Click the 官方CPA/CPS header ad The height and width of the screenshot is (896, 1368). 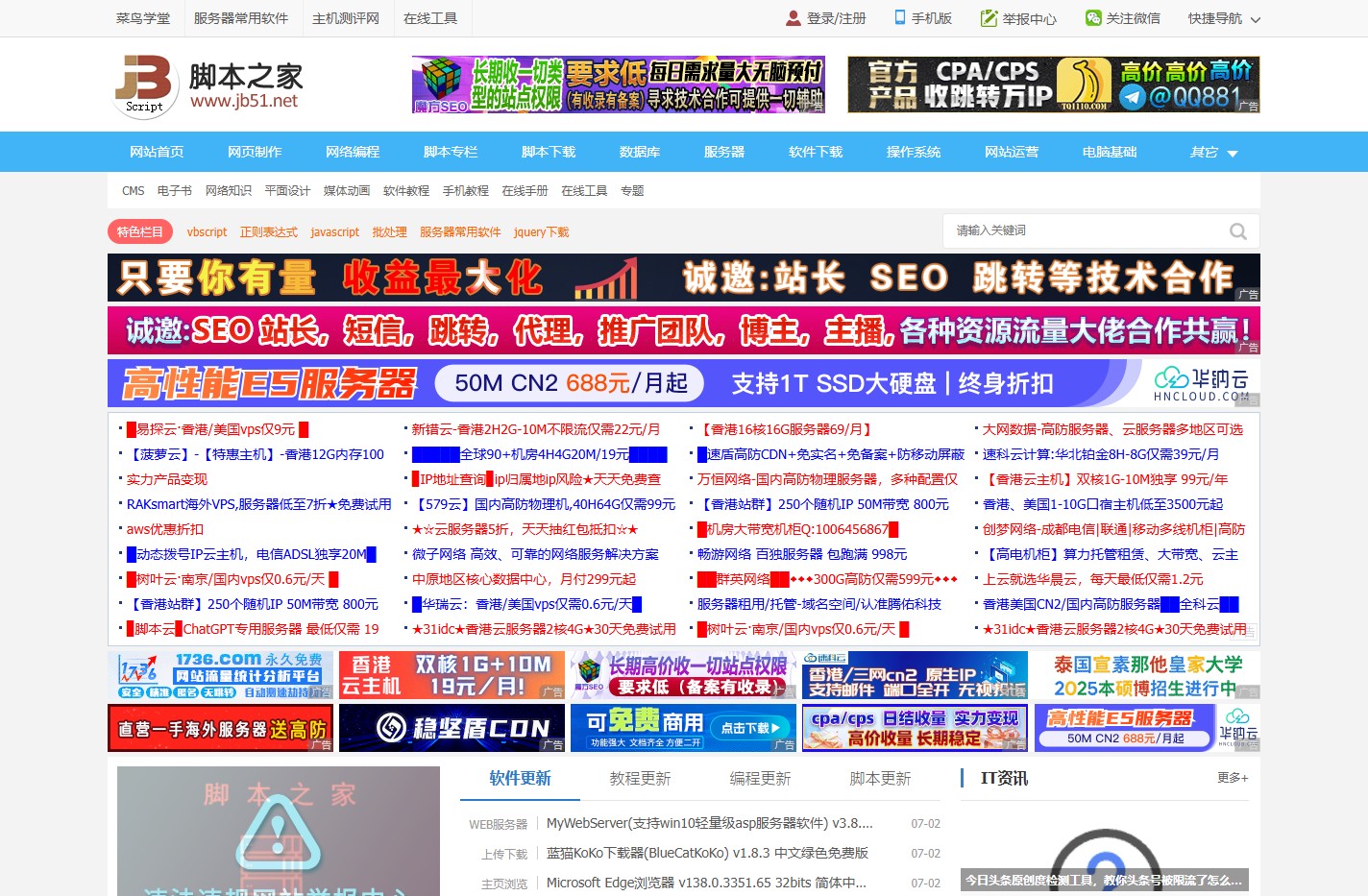1054,85
